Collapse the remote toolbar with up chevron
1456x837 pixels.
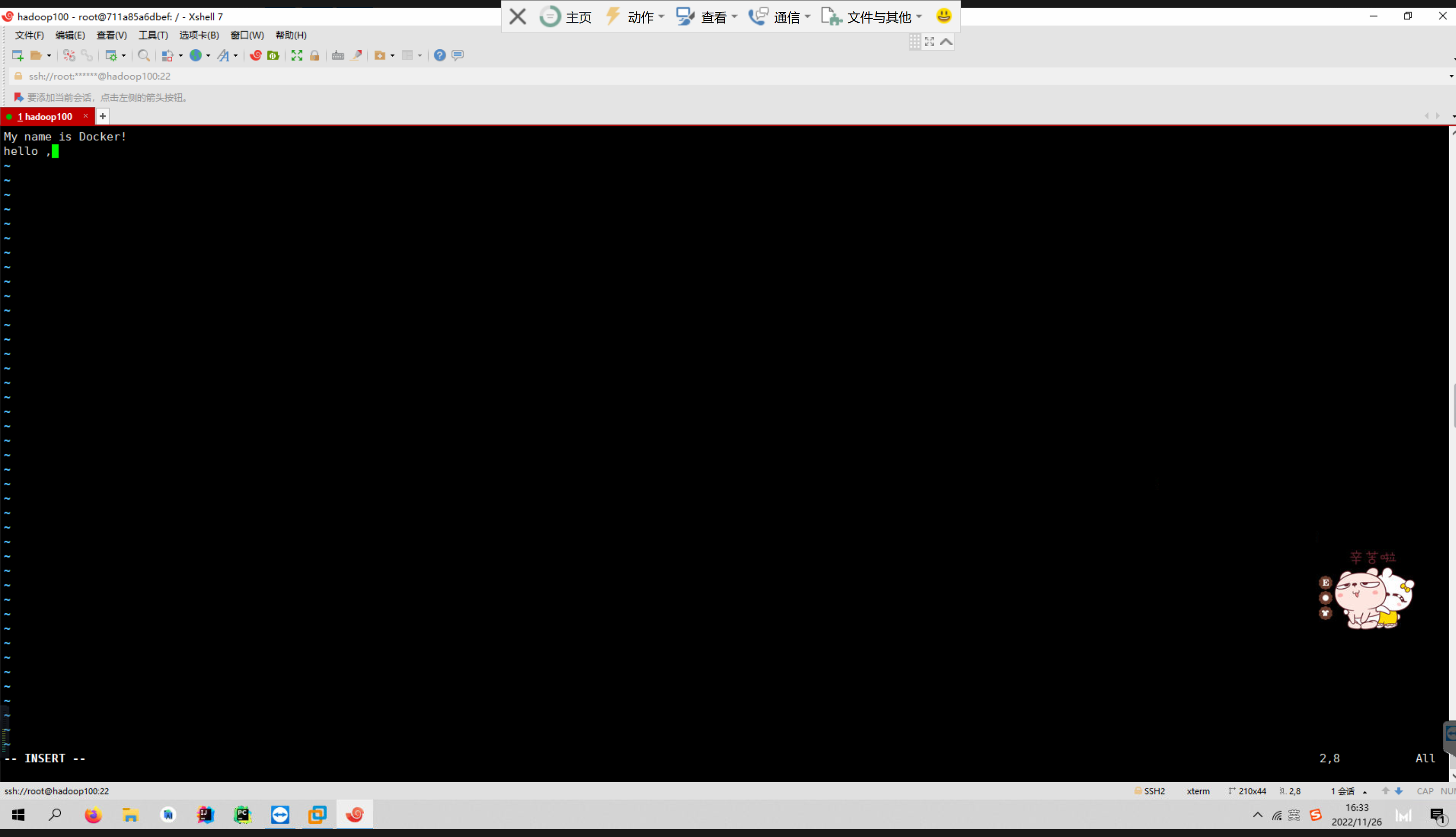pos(946,42)
